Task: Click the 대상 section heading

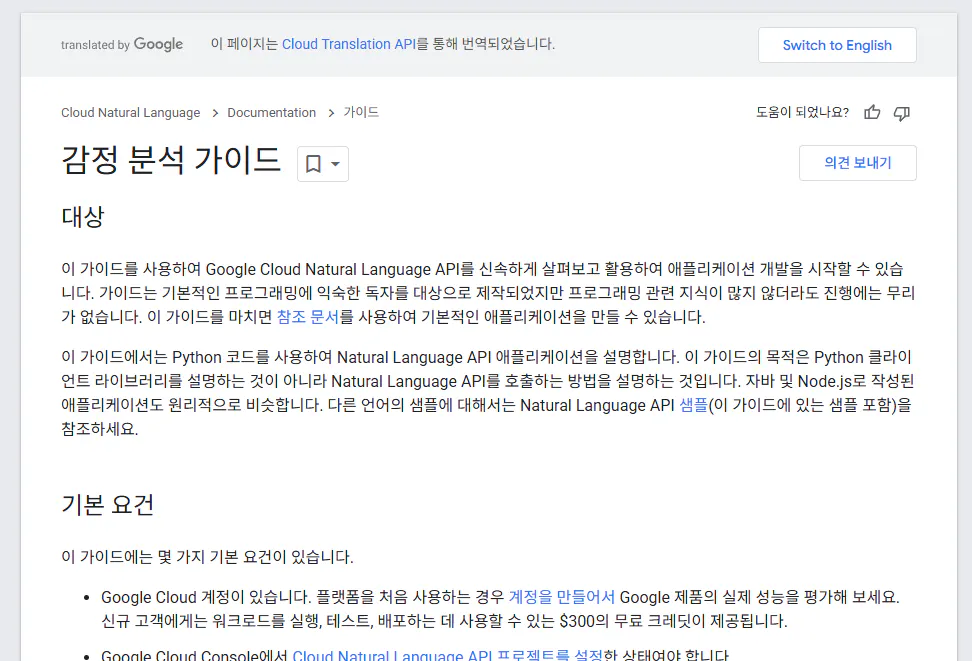Action: point(82,217)
